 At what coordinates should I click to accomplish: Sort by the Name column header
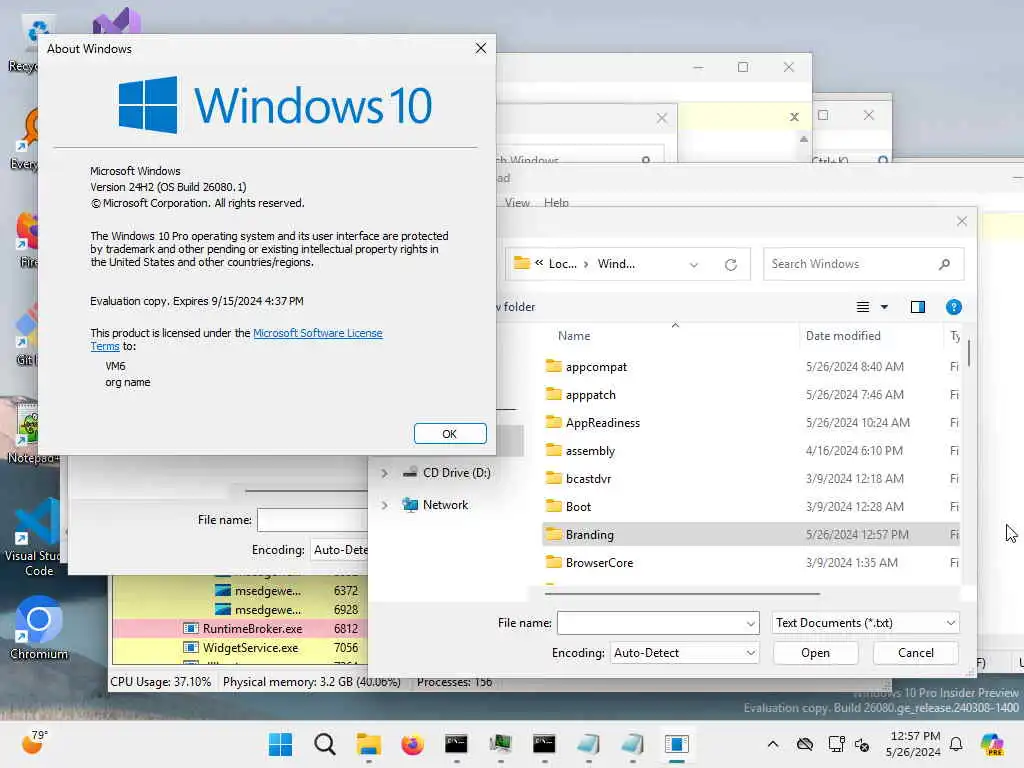tap(574, 336)
